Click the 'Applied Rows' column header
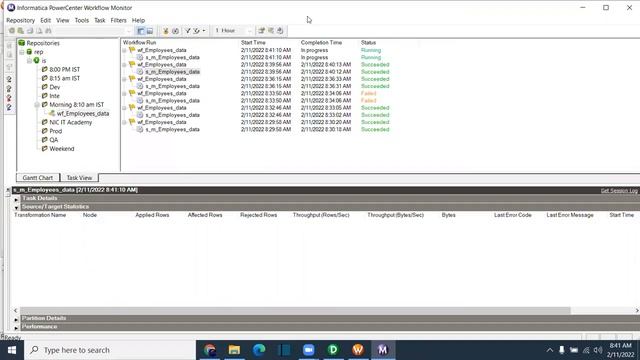The image size is (640, 360). click(152, 215)
